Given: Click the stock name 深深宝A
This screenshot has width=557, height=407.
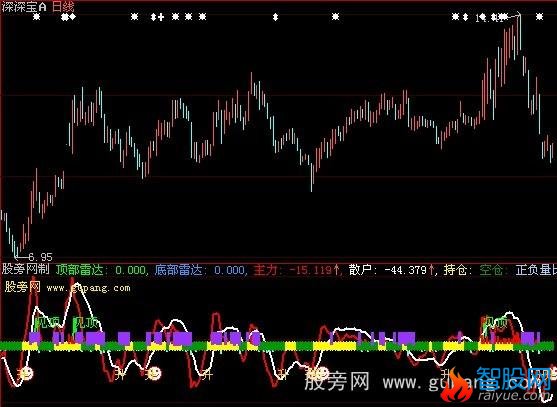Looking at the screenshot, I should pos(25,7).
